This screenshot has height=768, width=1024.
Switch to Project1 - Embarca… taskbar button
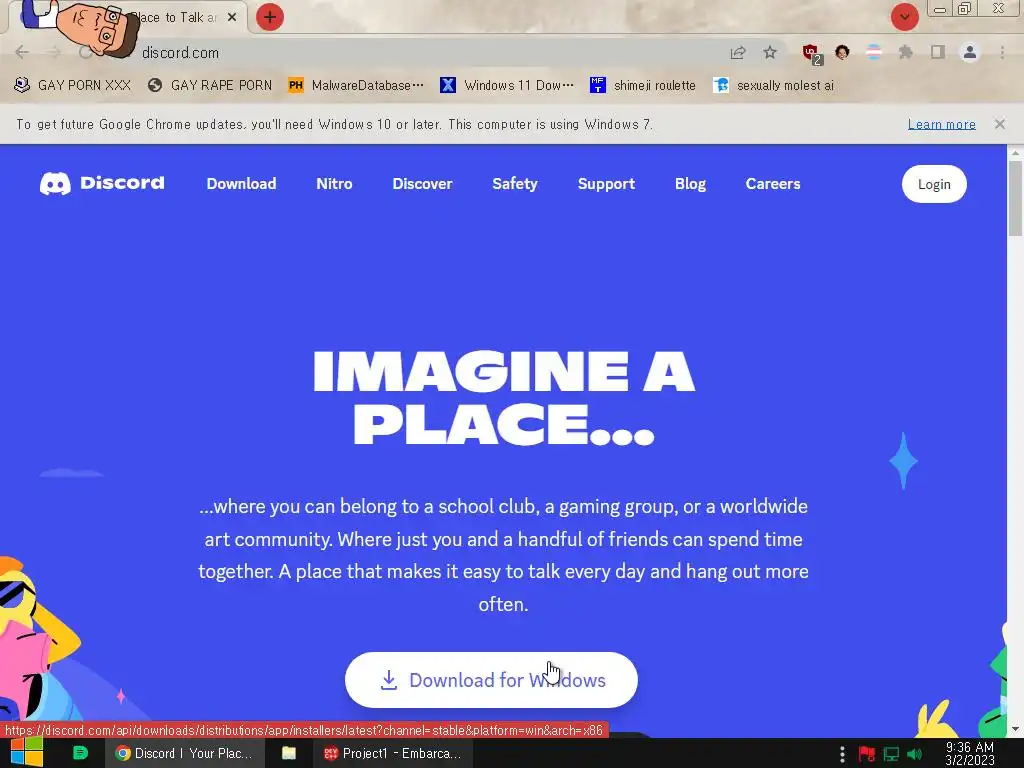point(392,753)
